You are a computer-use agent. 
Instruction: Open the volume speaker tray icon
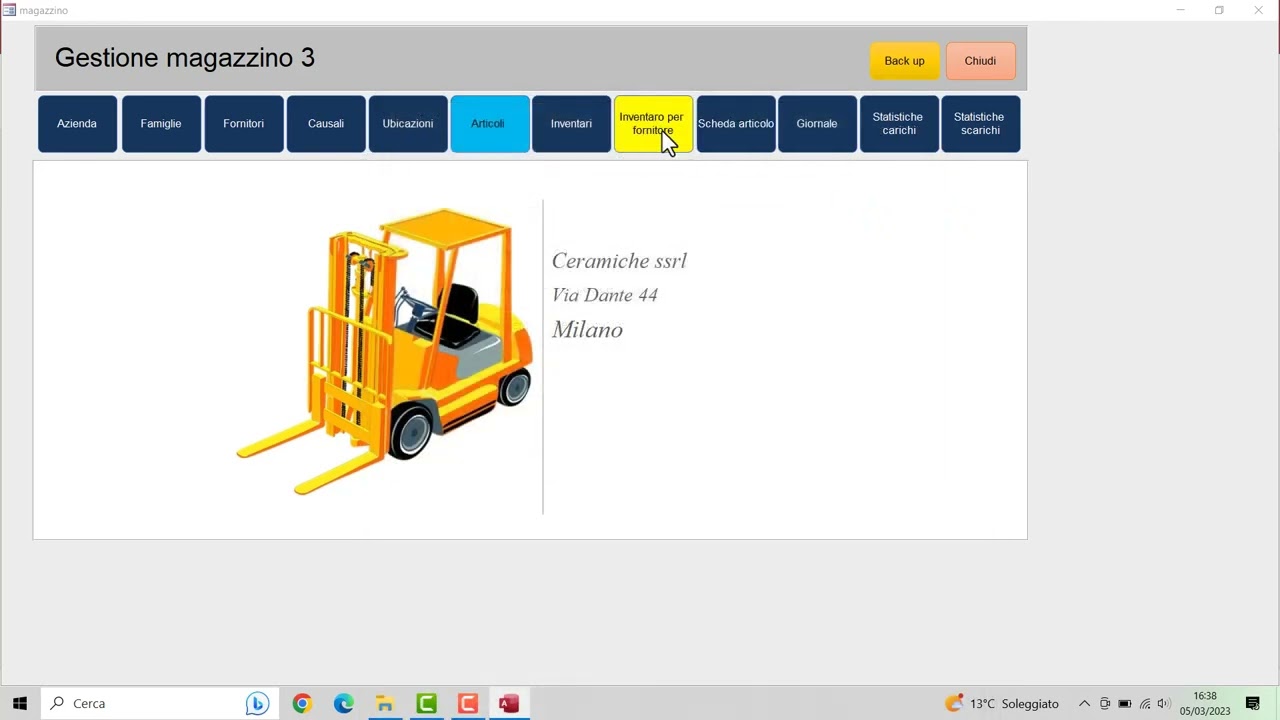point(1164,703)
